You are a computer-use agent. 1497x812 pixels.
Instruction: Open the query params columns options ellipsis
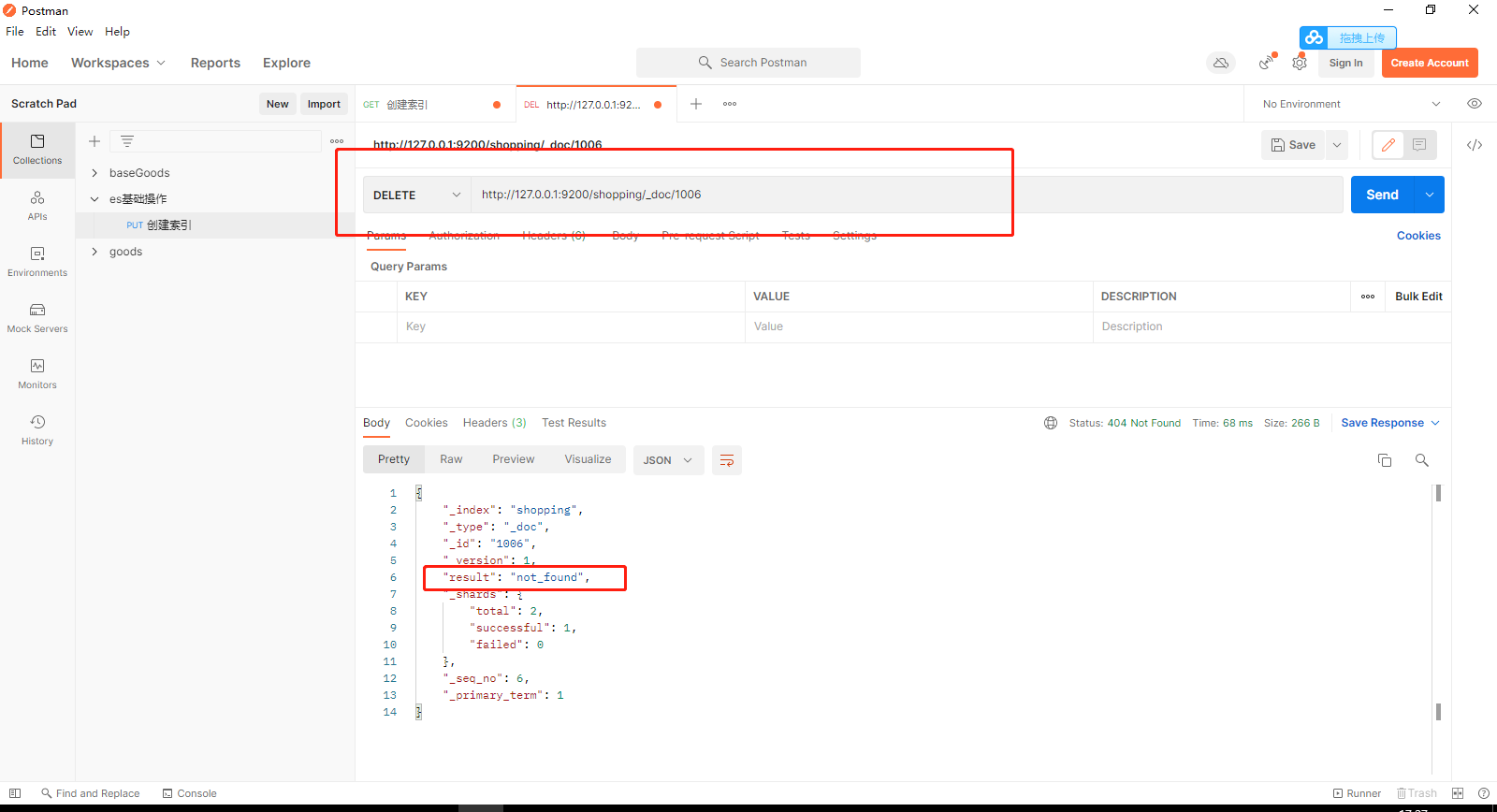1368,297
